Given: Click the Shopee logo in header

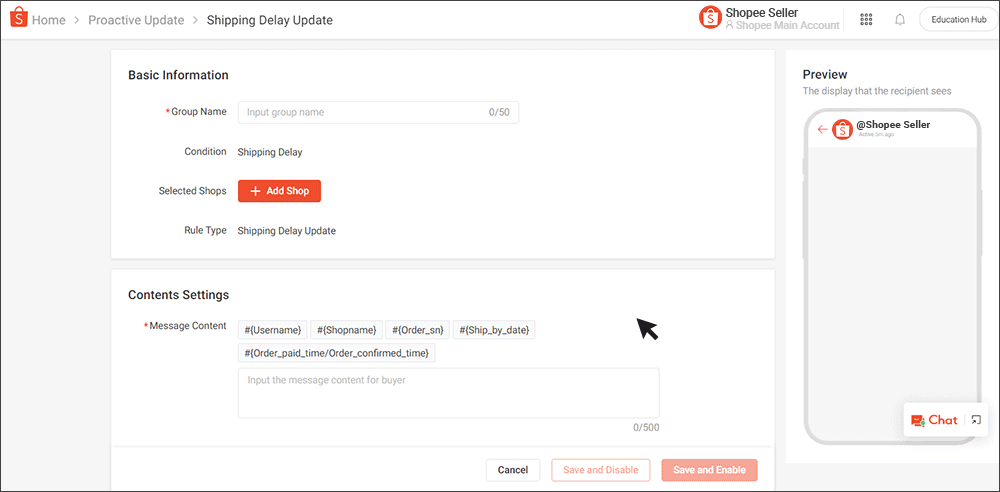Looking at the screenshot, I should click(x=17, y=19).
